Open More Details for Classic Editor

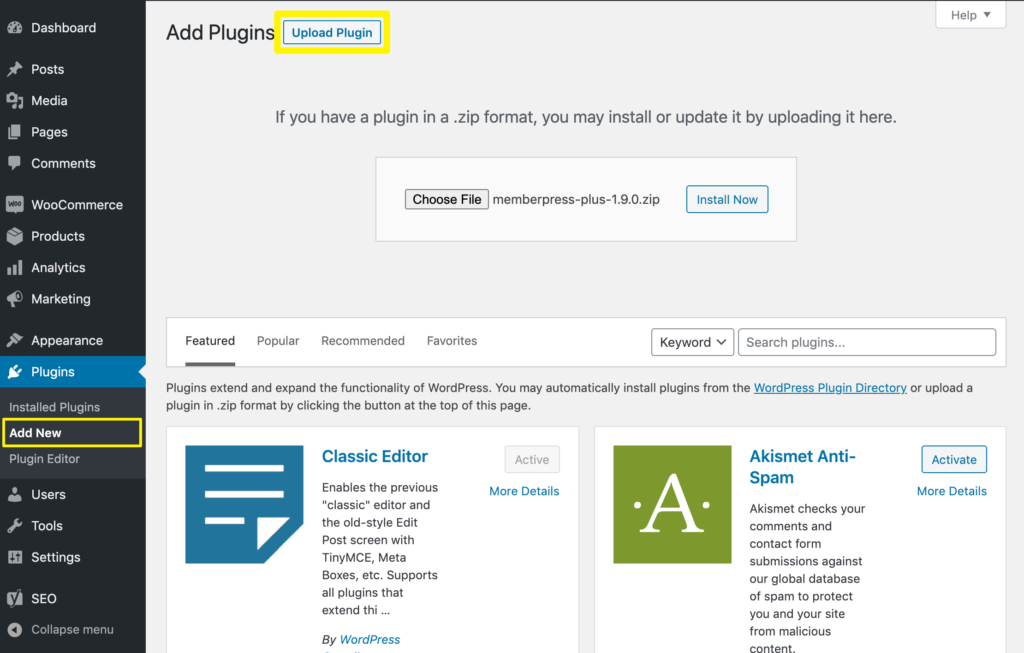tap(524, 491)
